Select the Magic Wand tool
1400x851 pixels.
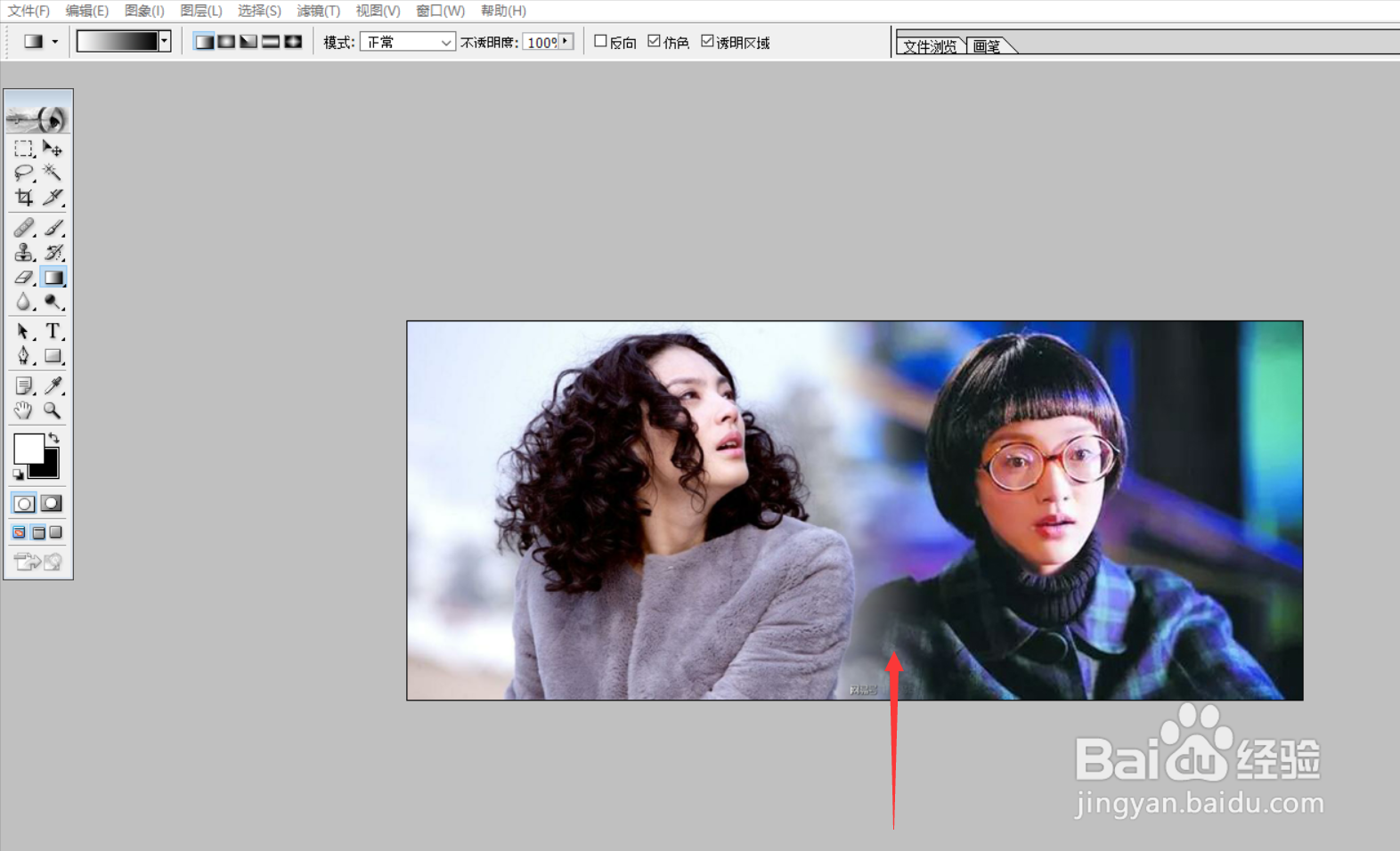tap(53, 173)
